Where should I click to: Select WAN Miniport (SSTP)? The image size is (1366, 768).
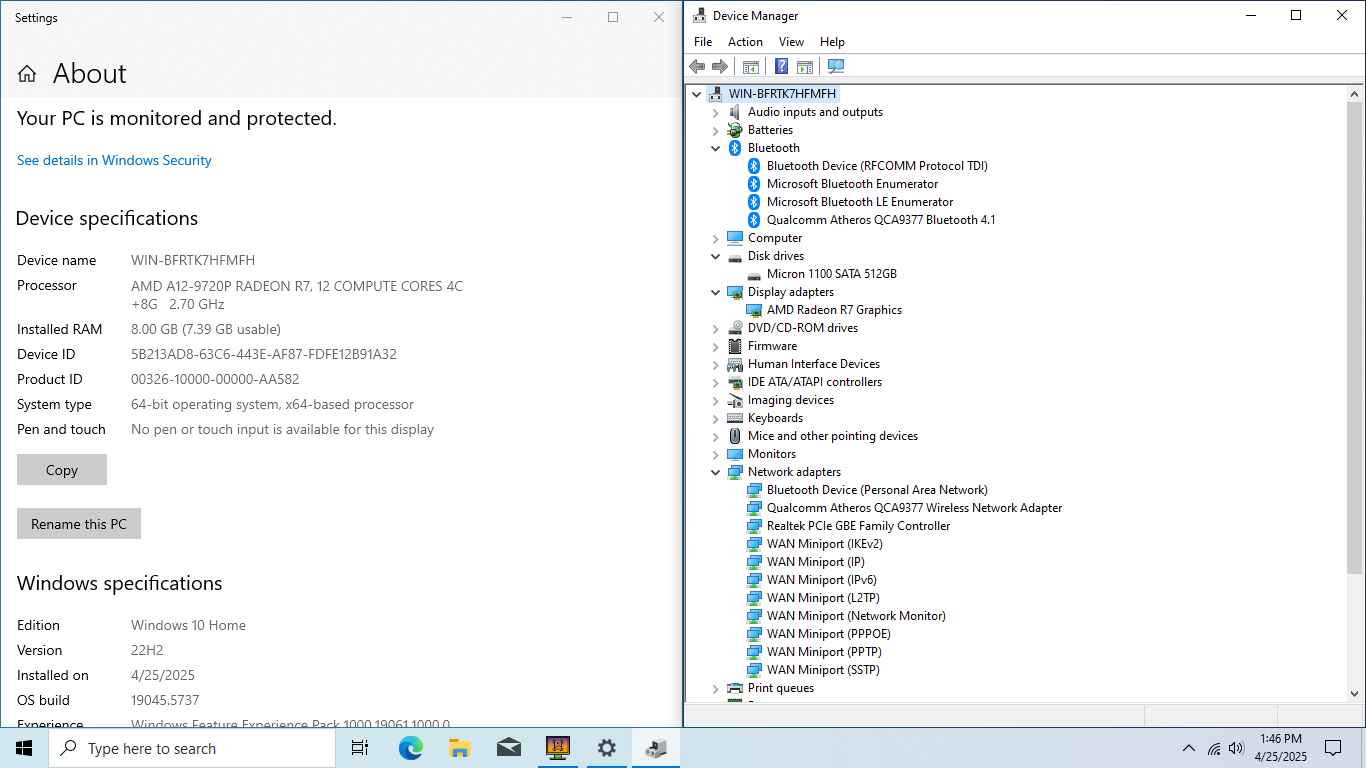pos(823,670)
